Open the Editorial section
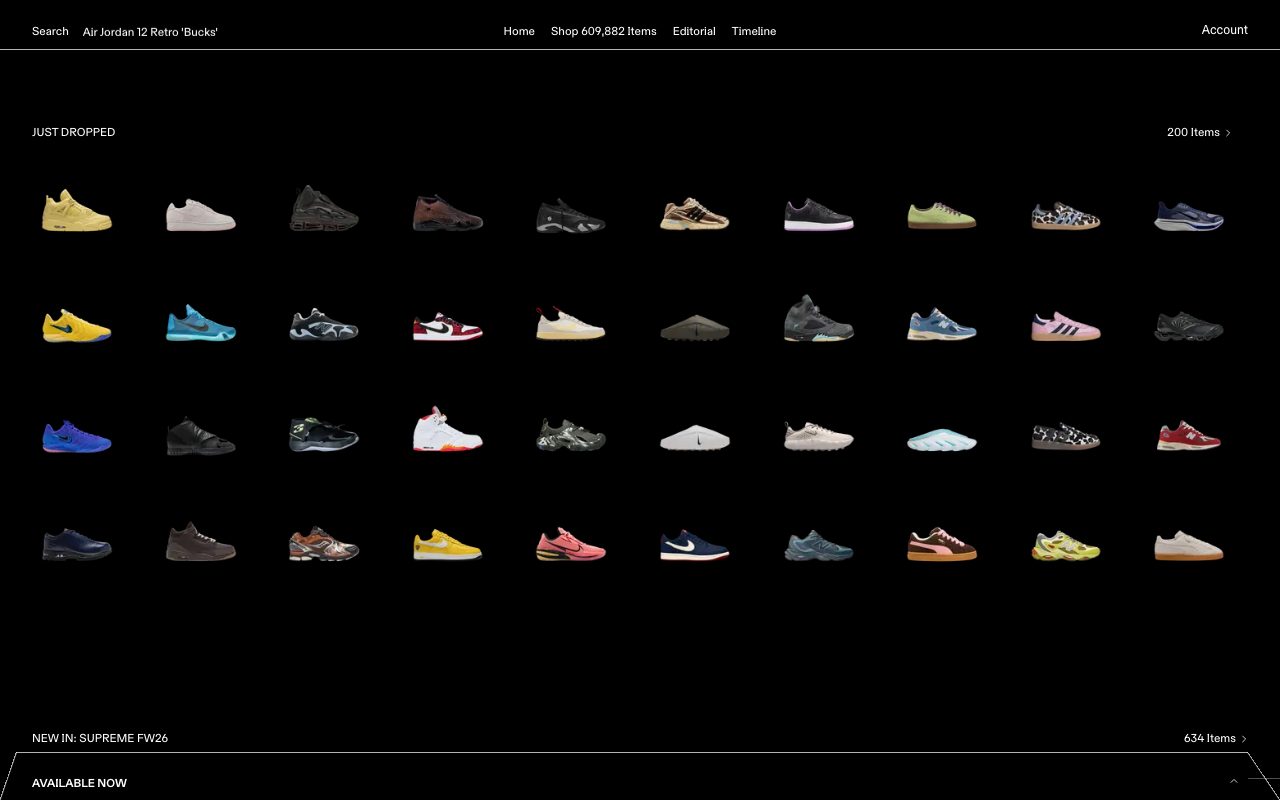This screenshot has width=1280, height=800. pos(694,31)
